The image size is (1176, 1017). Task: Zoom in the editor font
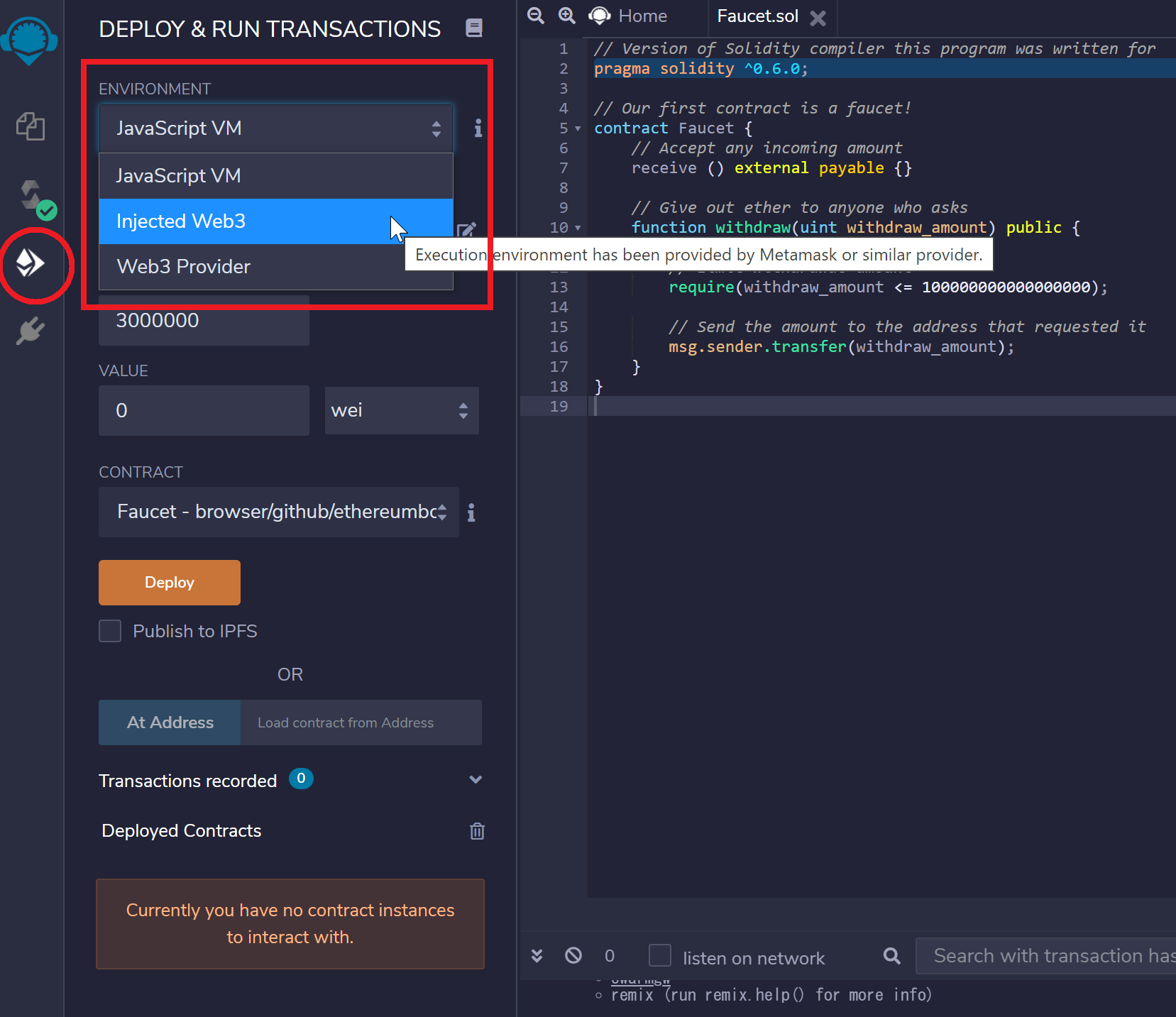[x=567, y=16]
